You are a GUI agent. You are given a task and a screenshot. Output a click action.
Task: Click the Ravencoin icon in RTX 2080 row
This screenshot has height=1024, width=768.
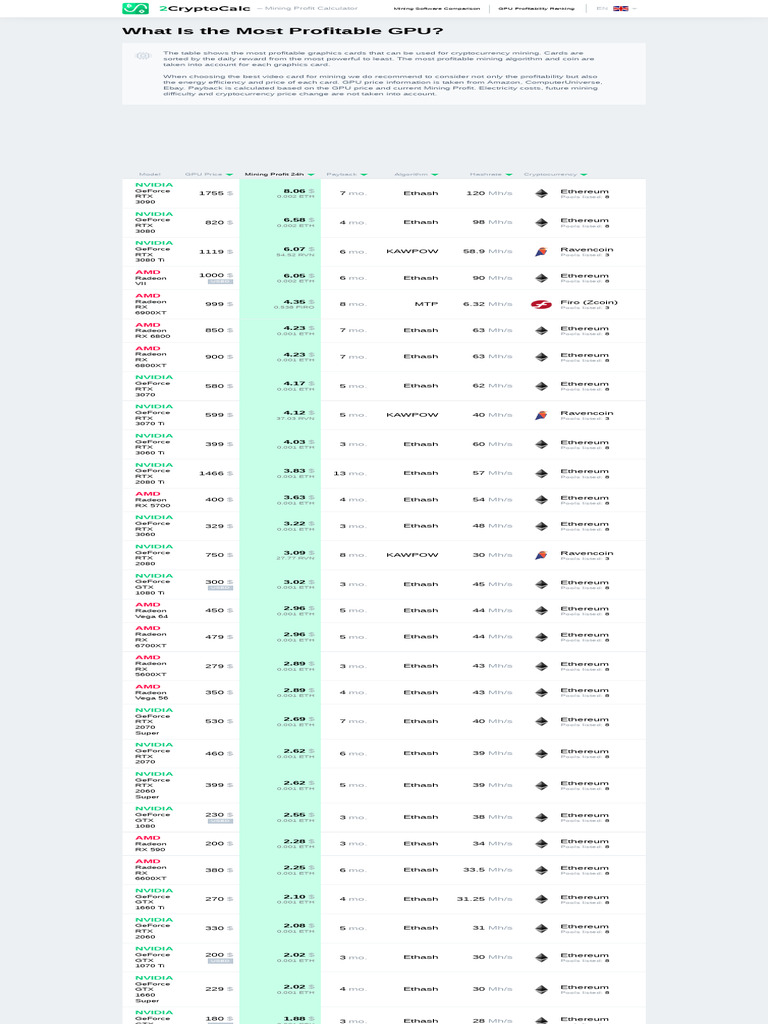tap(541, 555)
